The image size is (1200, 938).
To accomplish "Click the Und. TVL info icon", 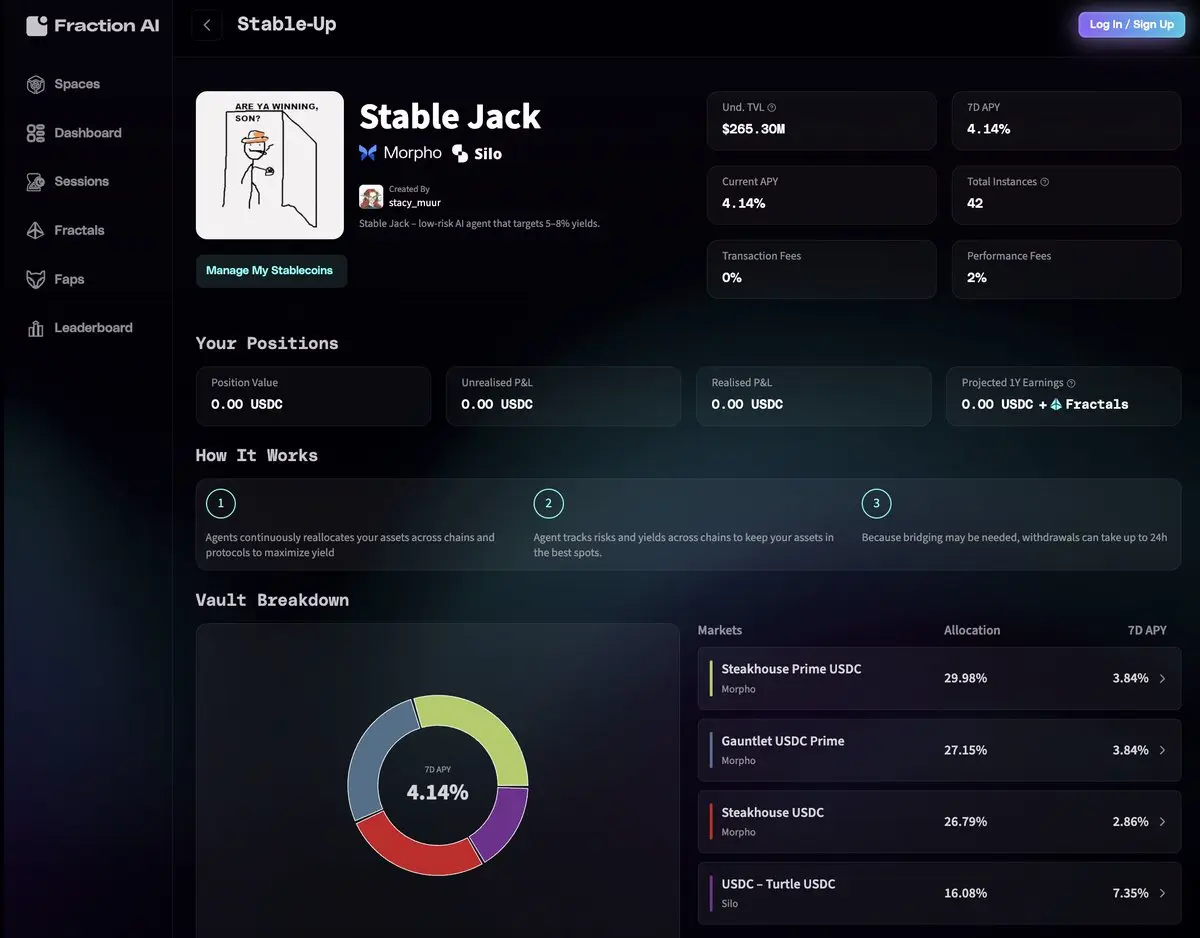I will 771,108.
